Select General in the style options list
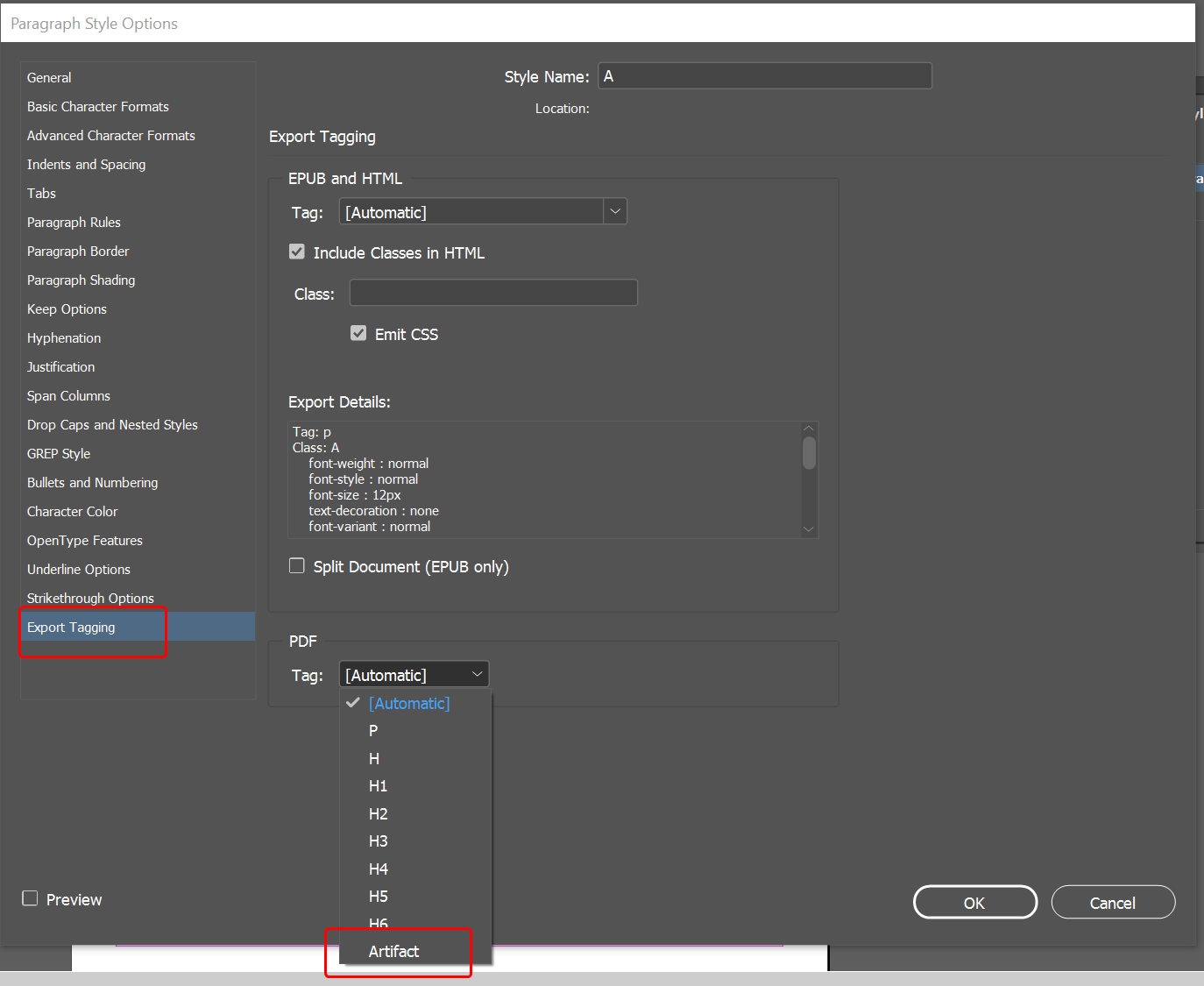 click(48, 77)
